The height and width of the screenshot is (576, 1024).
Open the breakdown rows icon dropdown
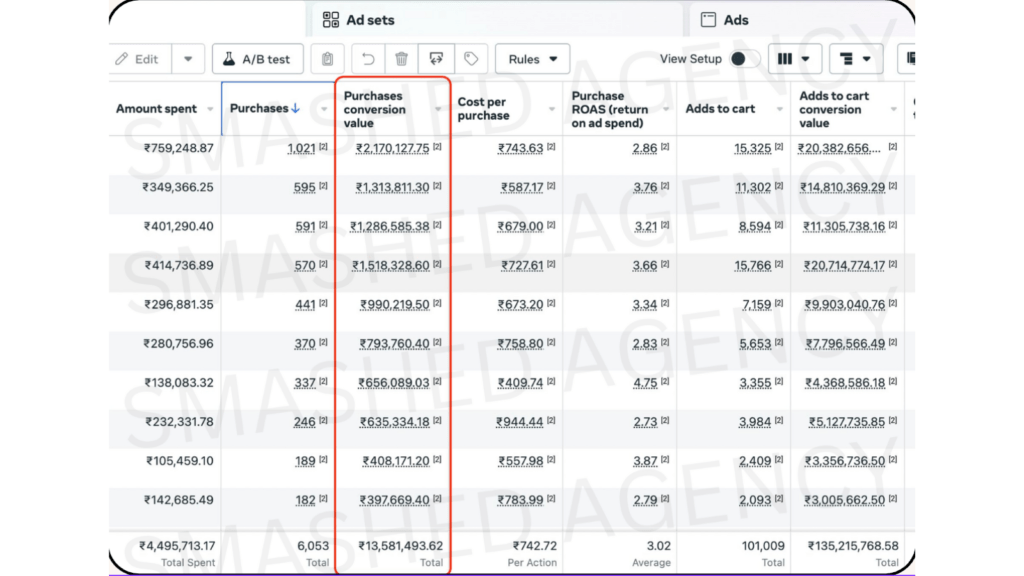(855, 59)
